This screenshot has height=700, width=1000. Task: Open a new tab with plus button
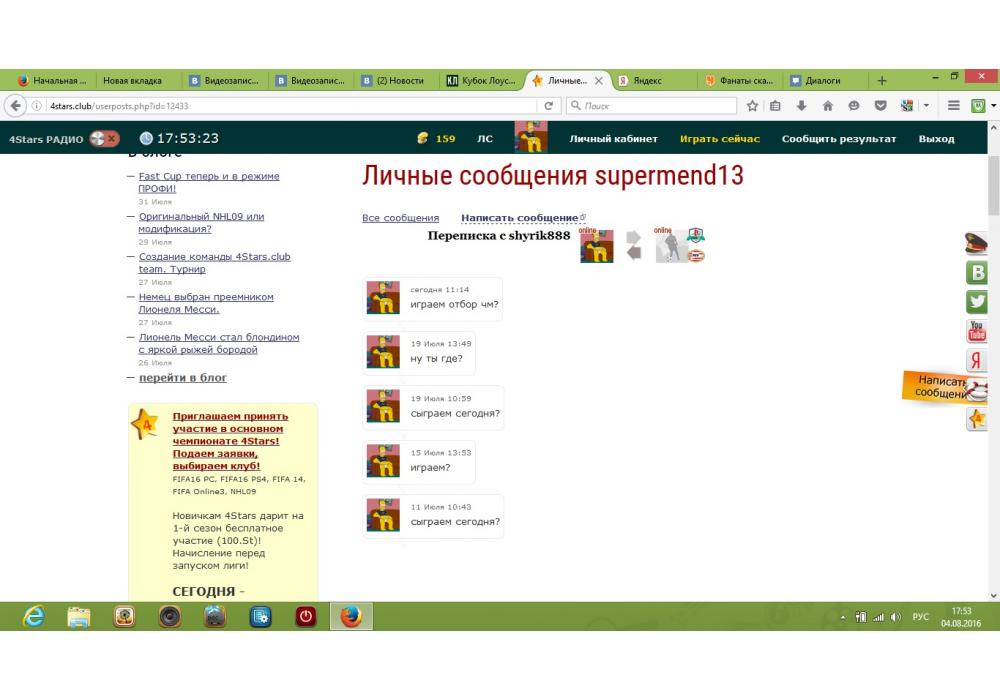pyautogui.click(x=882, y=81)
